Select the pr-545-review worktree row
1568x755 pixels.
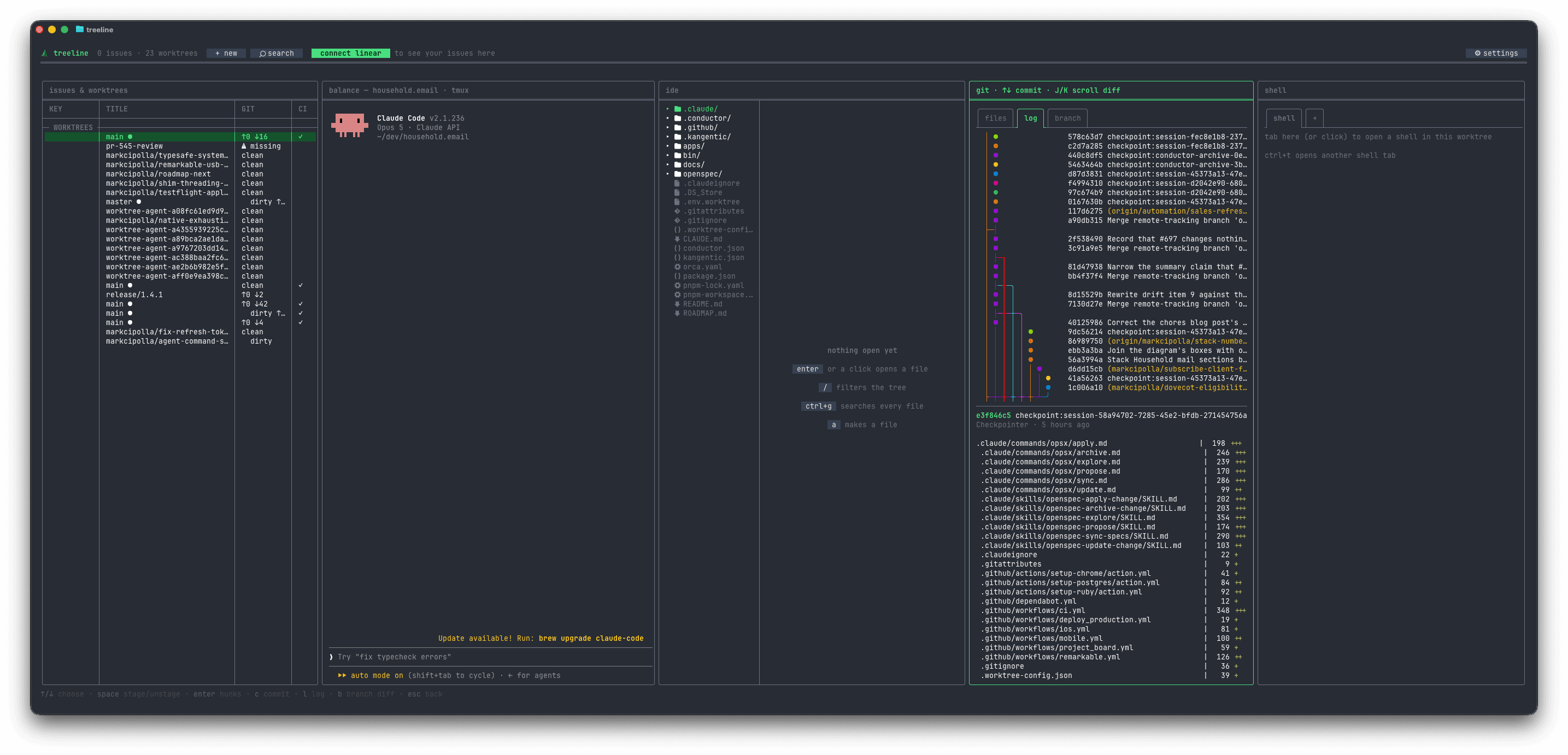click(180, 146)
